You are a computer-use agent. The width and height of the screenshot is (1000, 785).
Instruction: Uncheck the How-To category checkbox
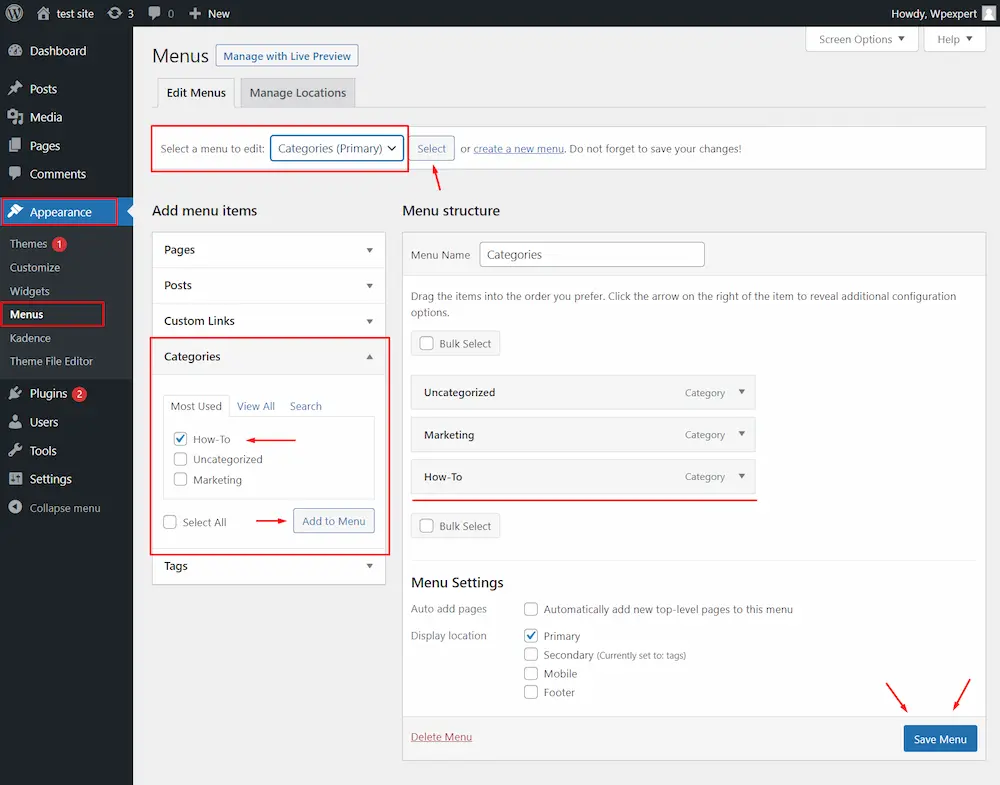click(x=180, y=439)
